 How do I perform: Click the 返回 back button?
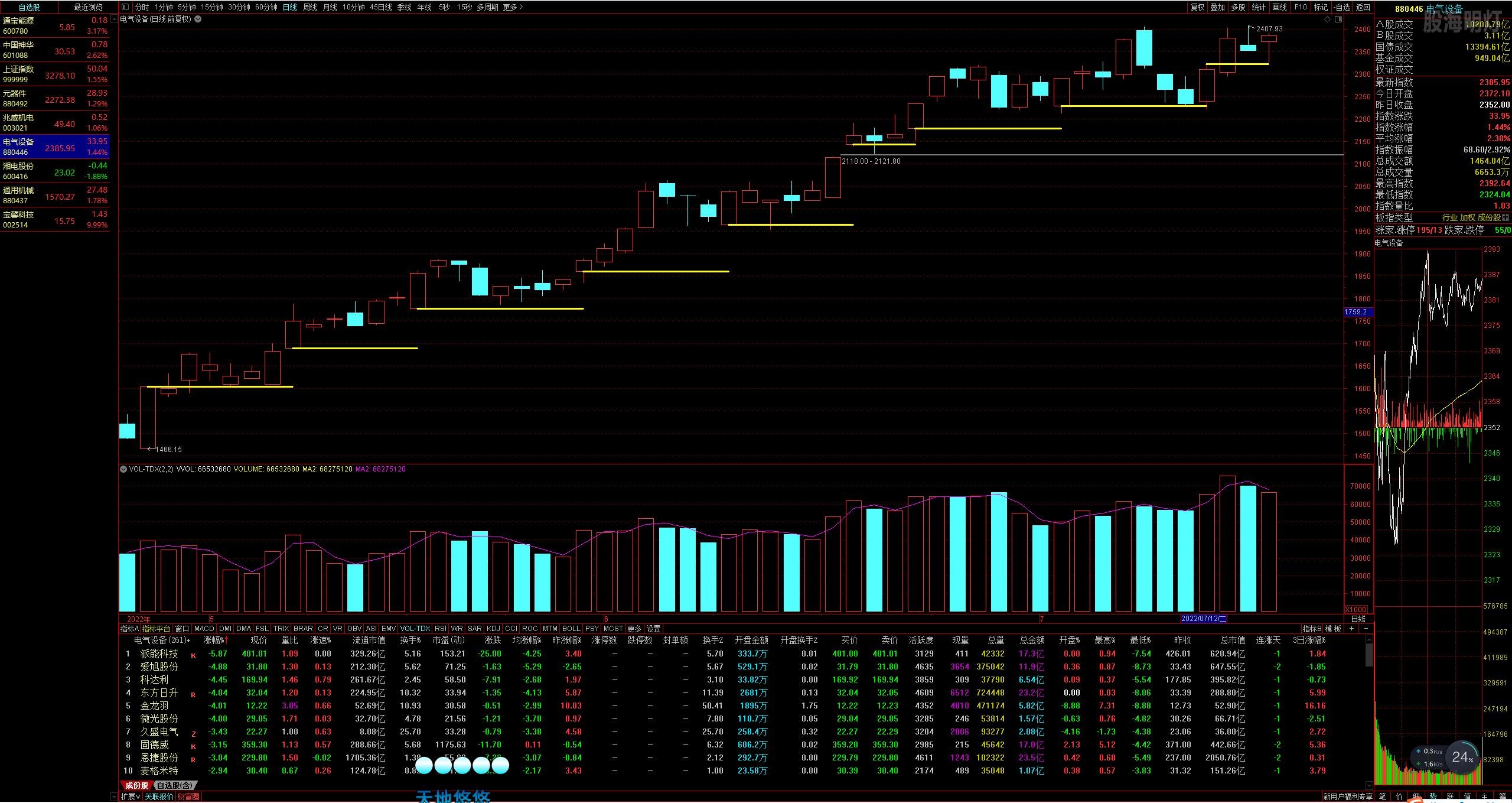1363,7
